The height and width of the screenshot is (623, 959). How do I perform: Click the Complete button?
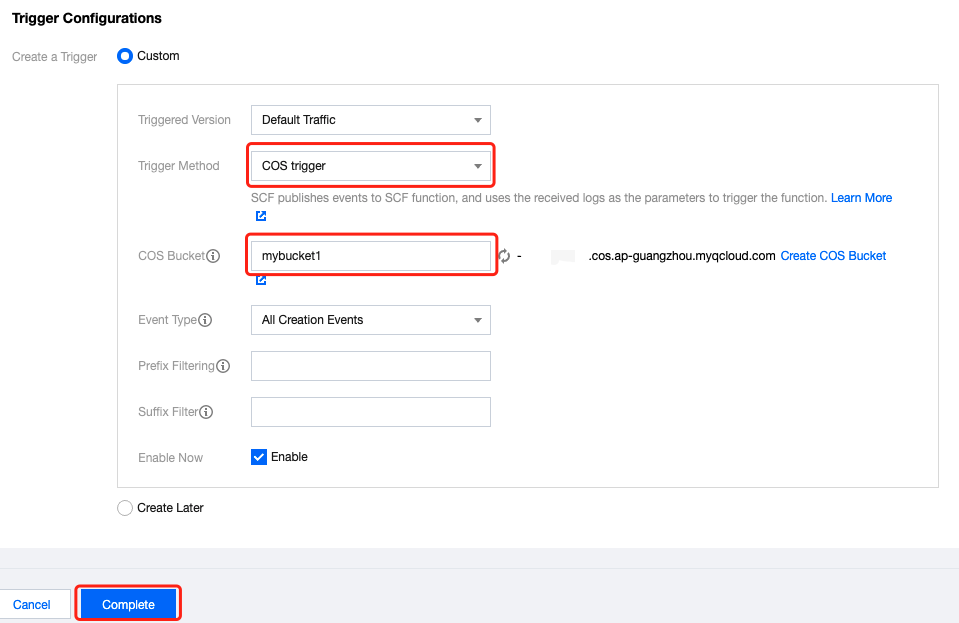pyautogui.click(x=128, y=604)
